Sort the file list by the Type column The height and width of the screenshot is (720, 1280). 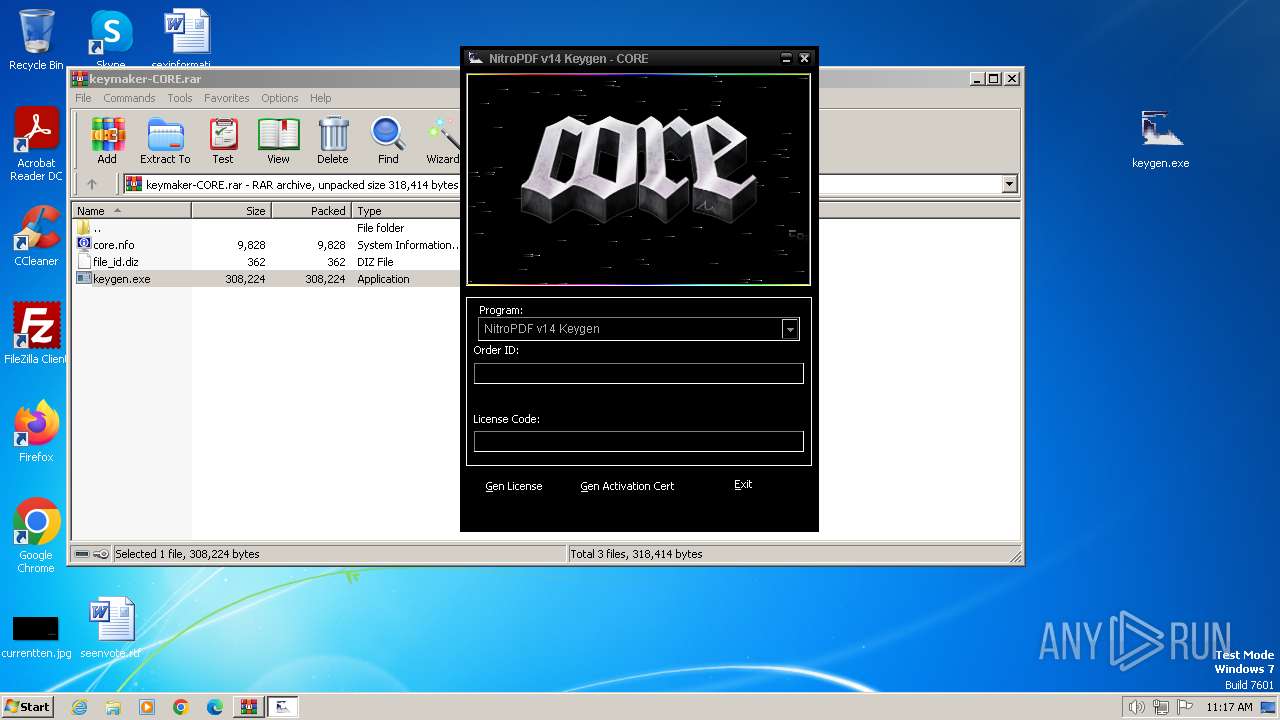[406, 211]
